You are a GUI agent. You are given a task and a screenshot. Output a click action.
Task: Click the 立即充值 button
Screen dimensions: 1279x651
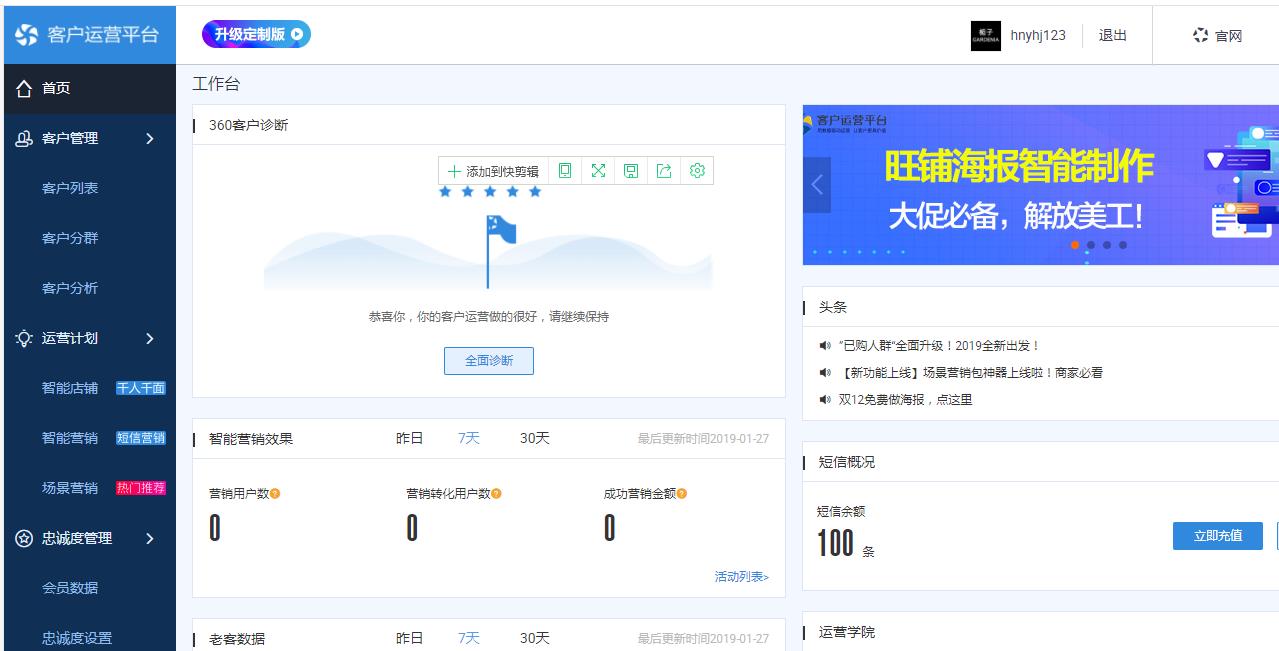coord(1217,536)
